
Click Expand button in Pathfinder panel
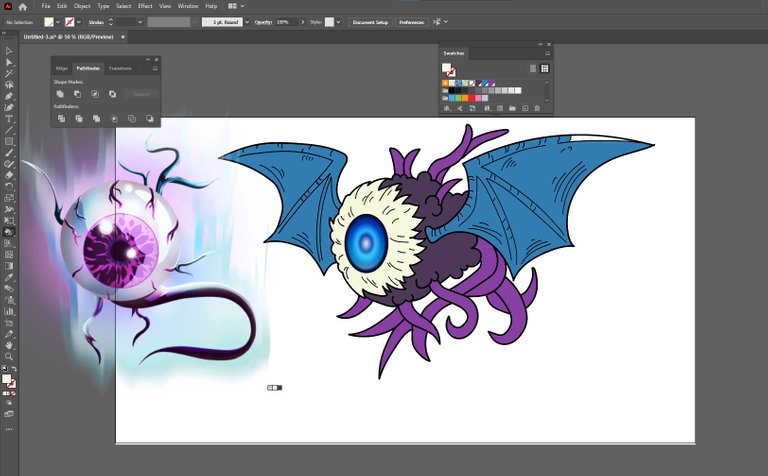(141, 94)
